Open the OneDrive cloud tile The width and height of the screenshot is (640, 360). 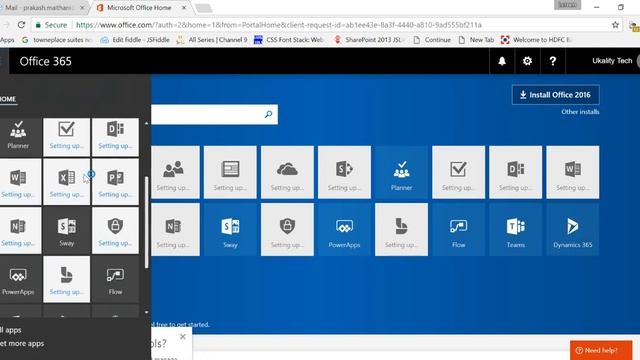(x=287, y=172)
